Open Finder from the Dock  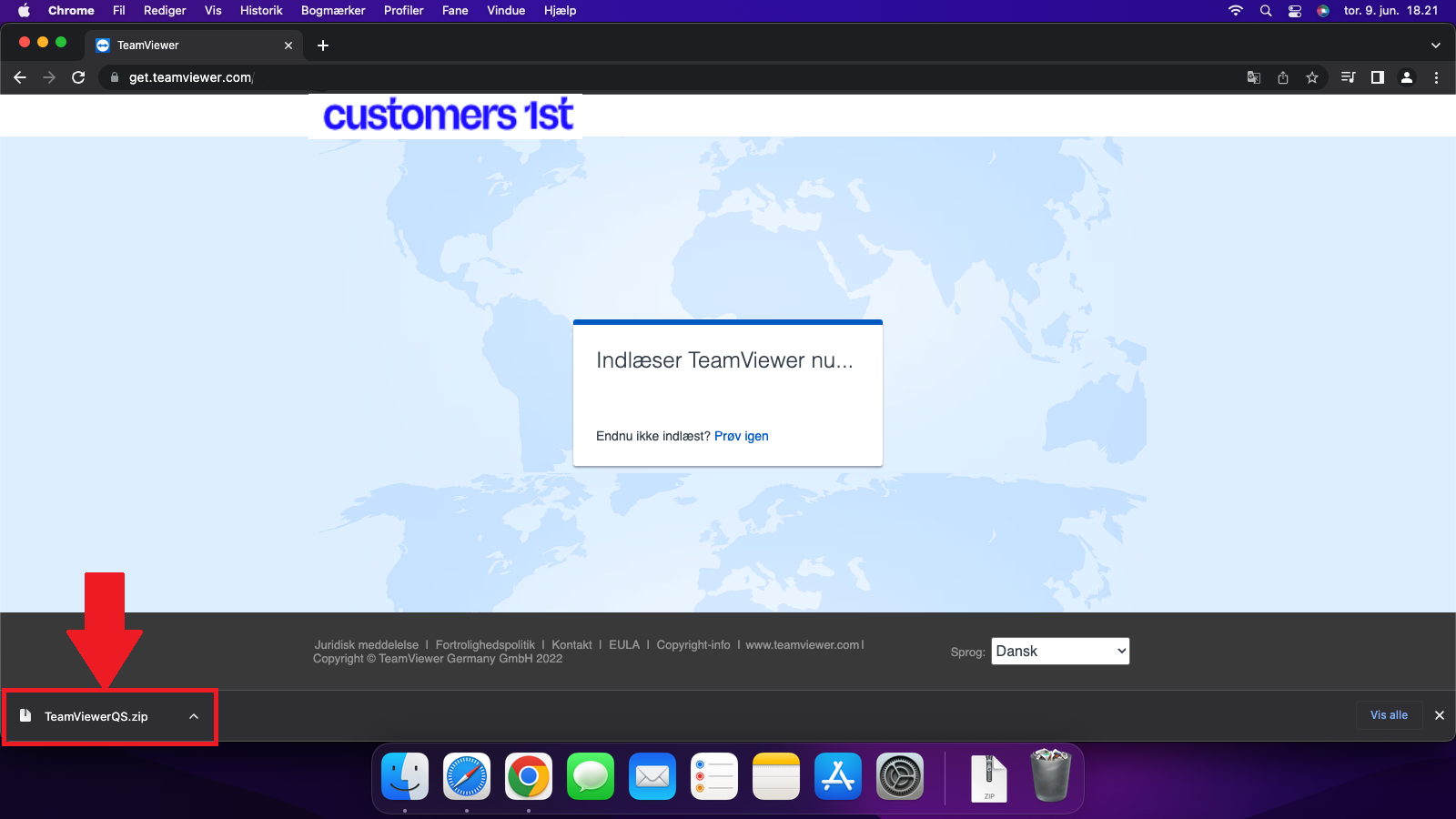405,777
